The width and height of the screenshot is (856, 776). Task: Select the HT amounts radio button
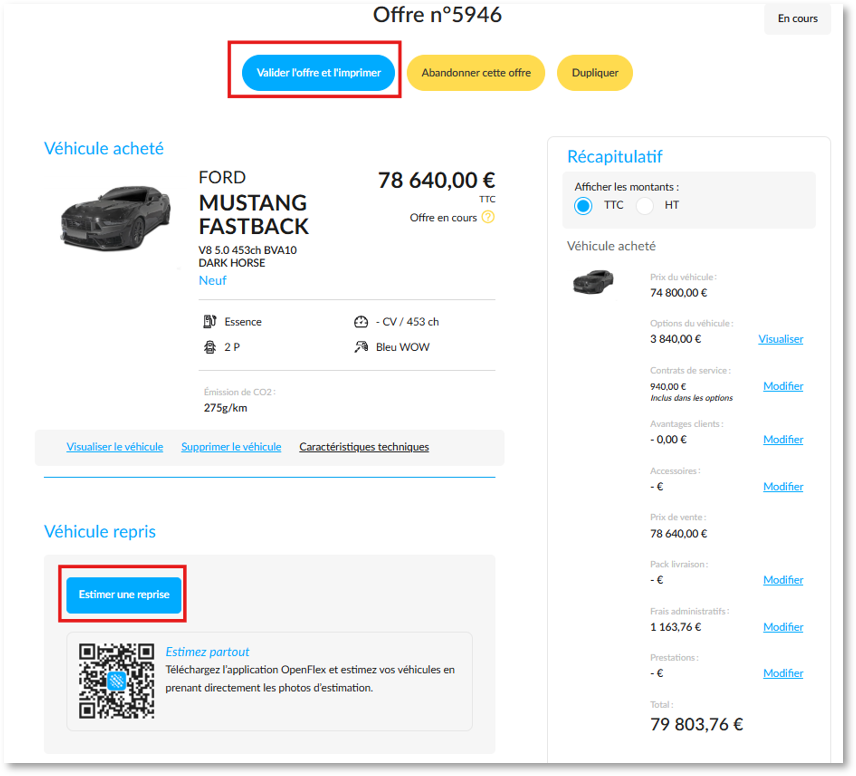pos(644,206)
